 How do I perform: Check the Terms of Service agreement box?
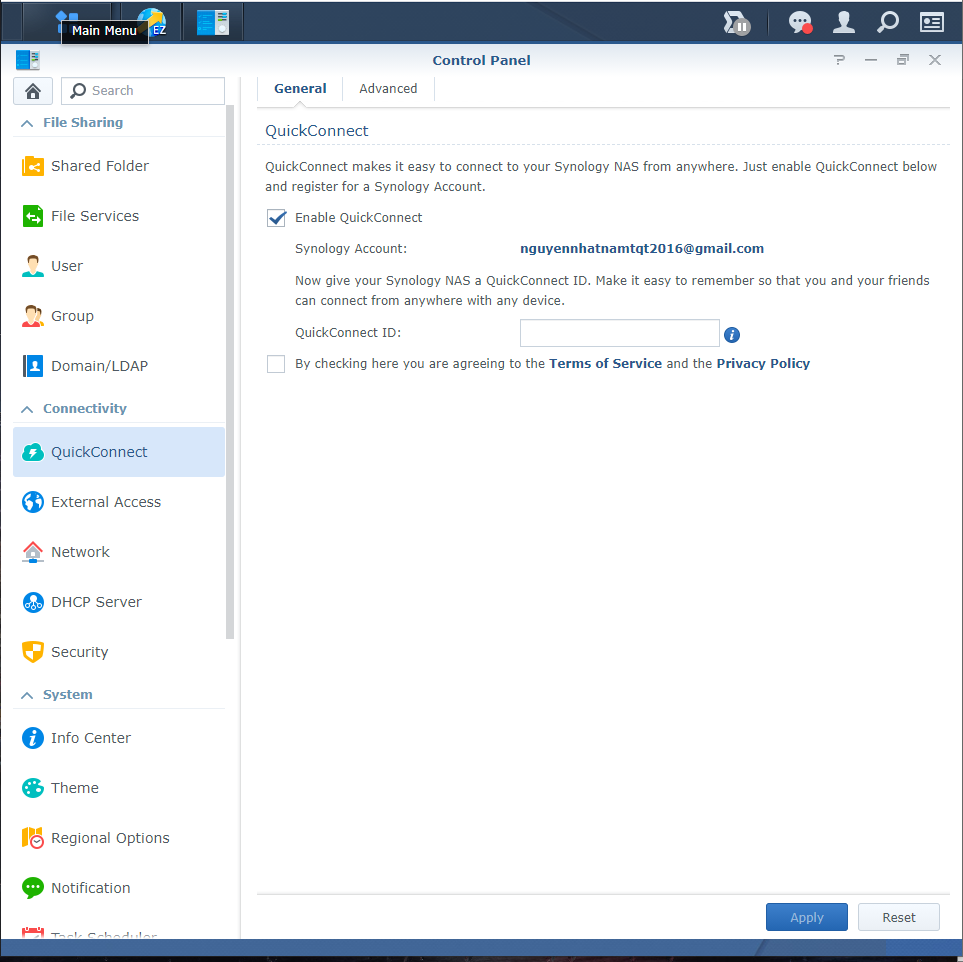point(276,363)
